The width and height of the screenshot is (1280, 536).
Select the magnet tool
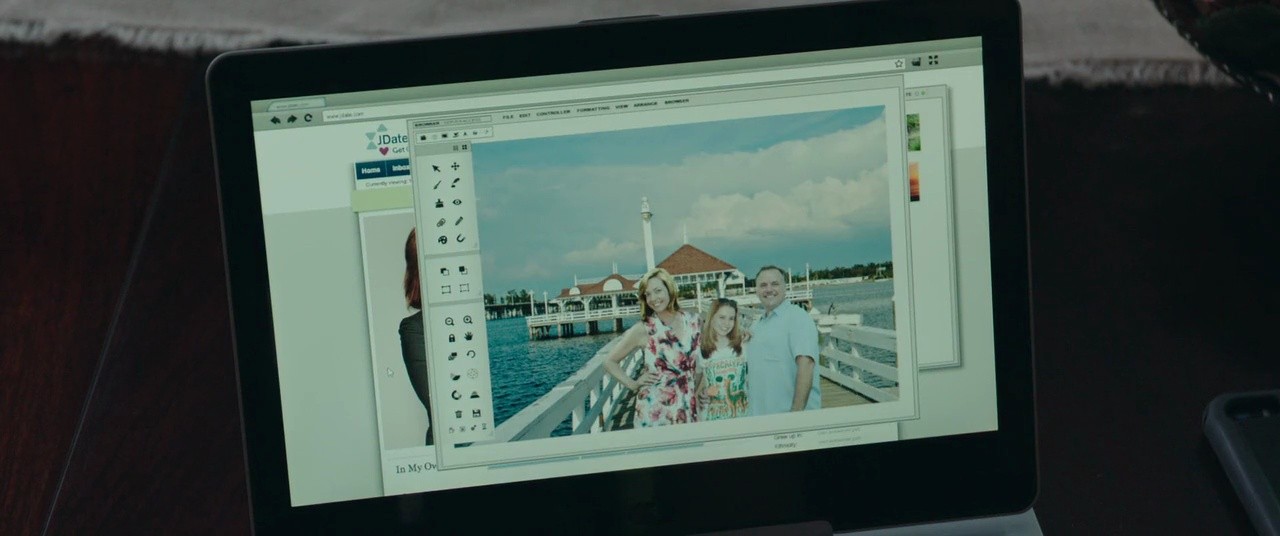[x=460, y=238]
